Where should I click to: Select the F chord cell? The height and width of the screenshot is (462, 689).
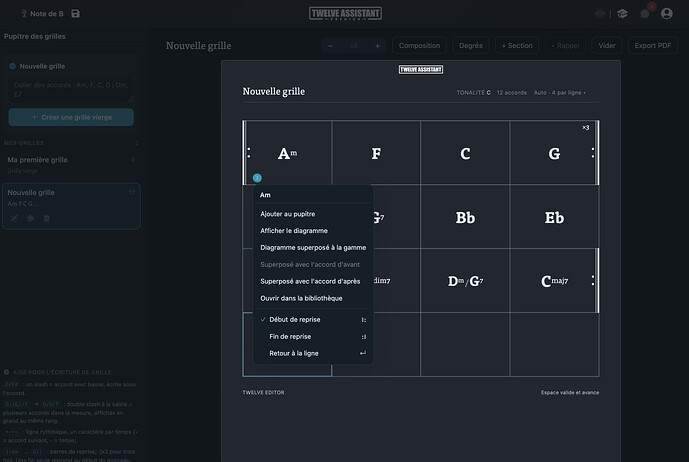[376, 153]
